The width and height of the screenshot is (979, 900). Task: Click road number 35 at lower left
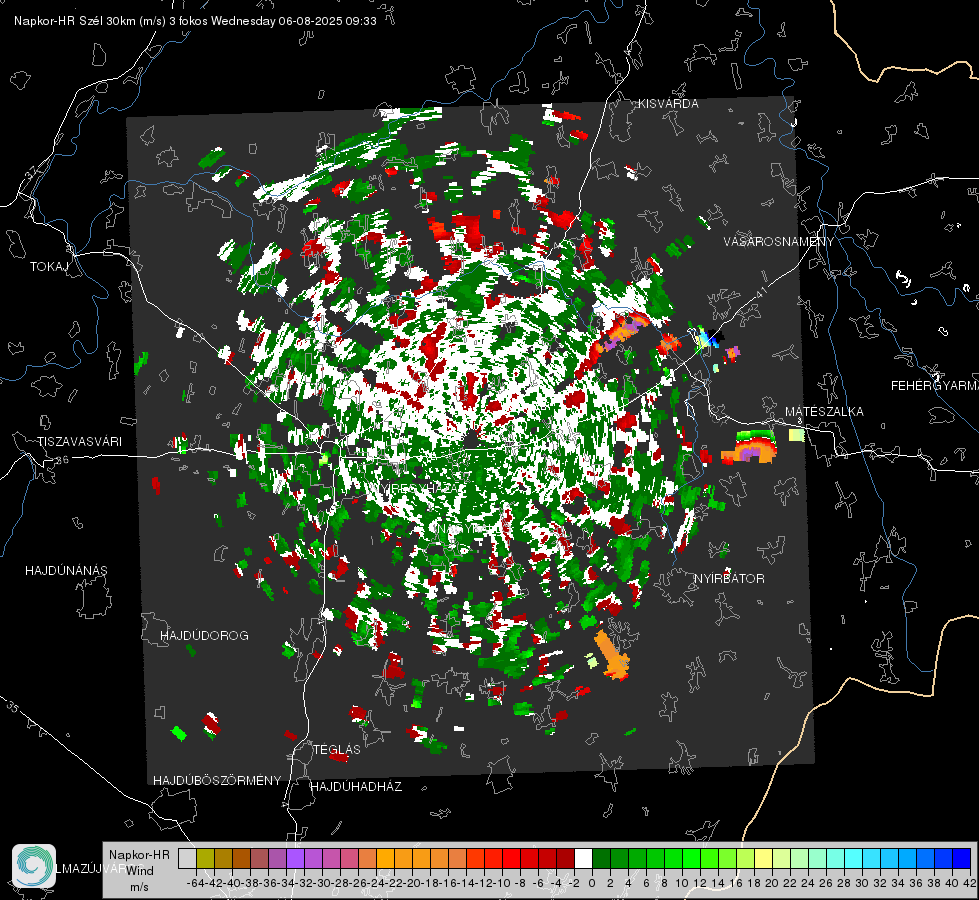(x=13, y=708)
